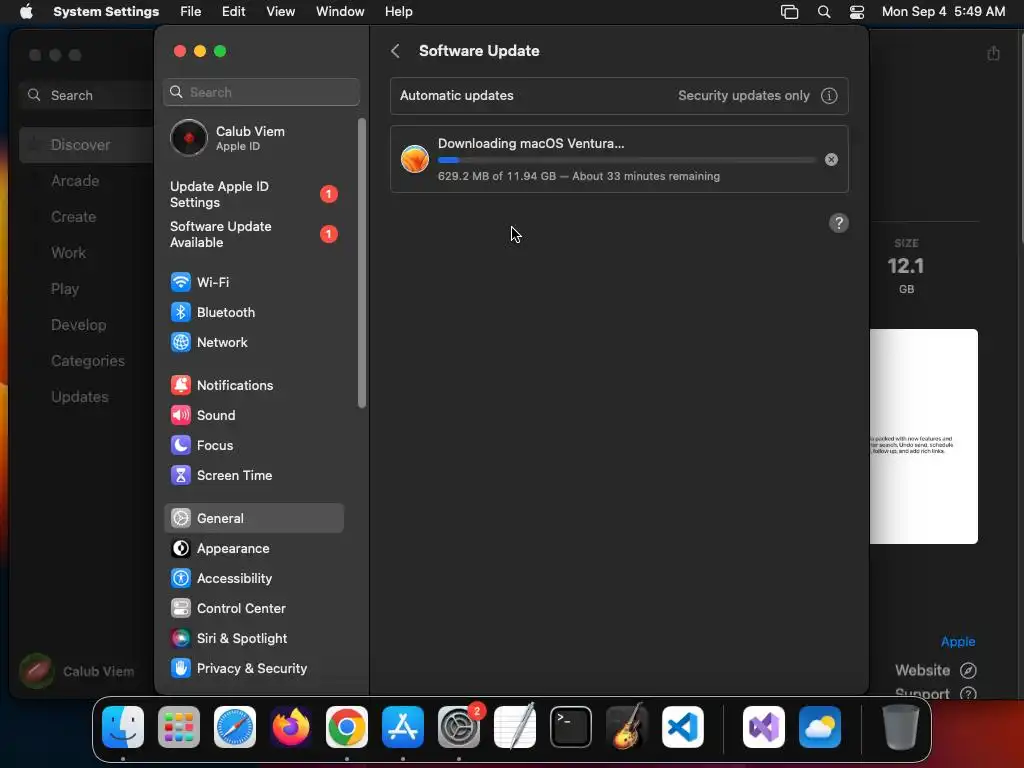
Task: Open Wi-Fi settings in the sidebar
Action: 253,282
